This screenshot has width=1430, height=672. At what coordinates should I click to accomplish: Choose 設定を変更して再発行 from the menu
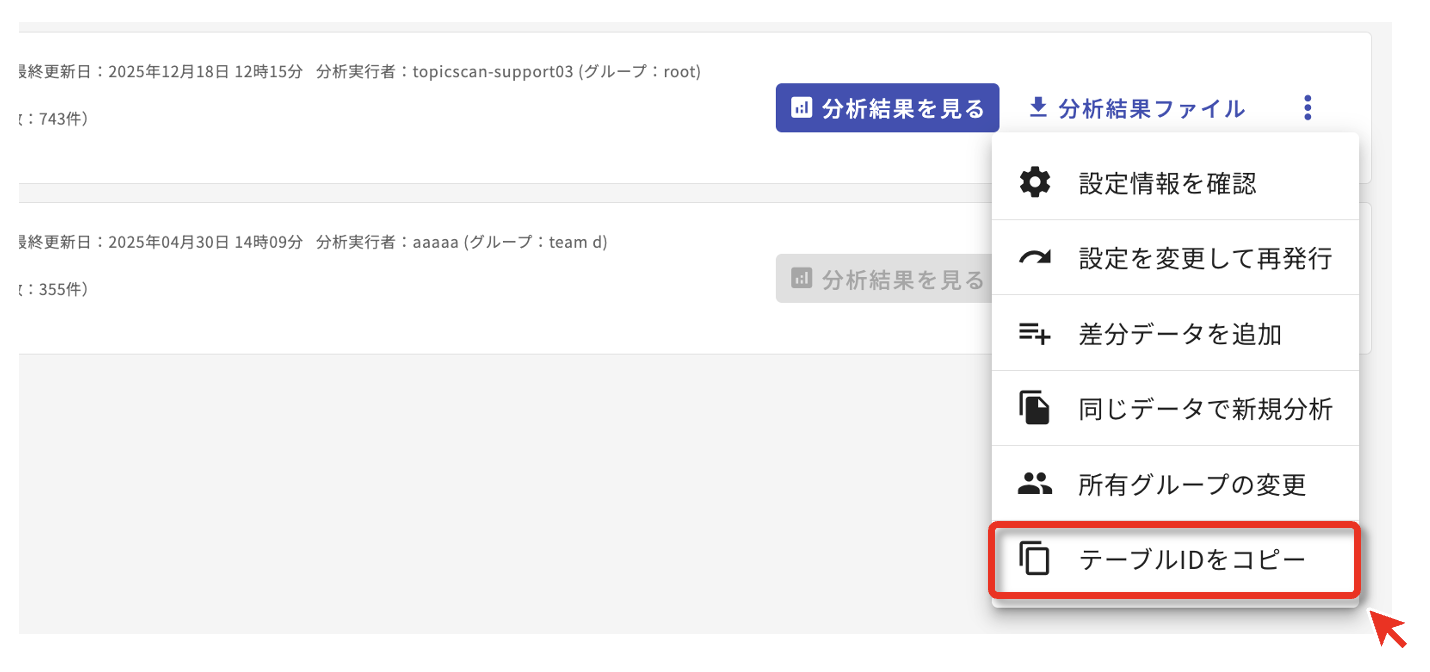pyautogui.click(x=1205, y=258)
